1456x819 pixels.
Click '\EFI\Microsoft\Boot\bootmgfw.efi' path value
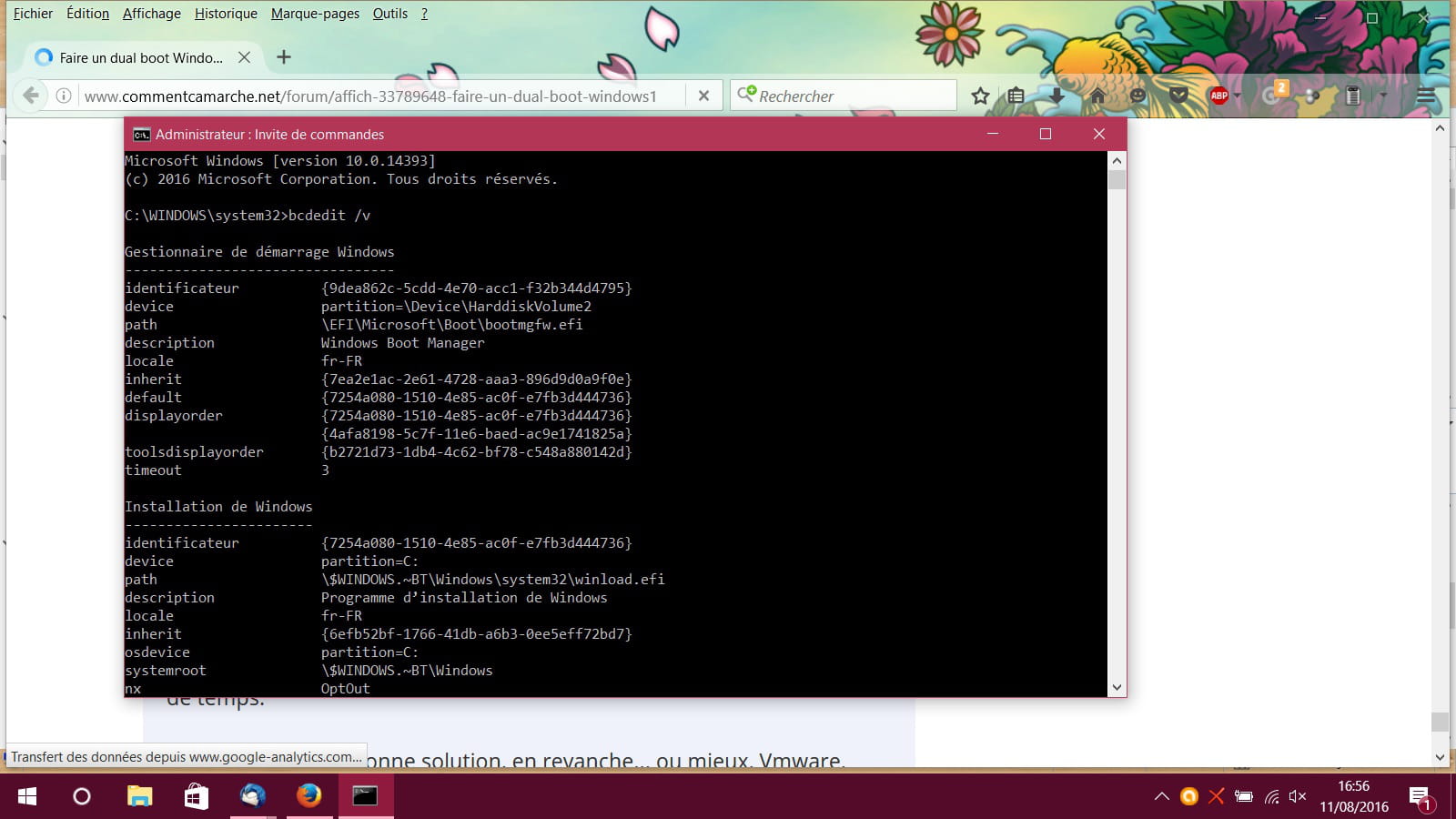click(x=451, y=325)
